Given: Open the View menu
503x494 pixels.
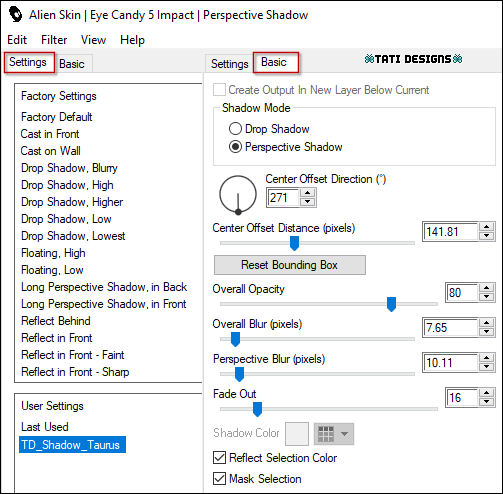Looking at the screenshot, I should coord(93,40).
